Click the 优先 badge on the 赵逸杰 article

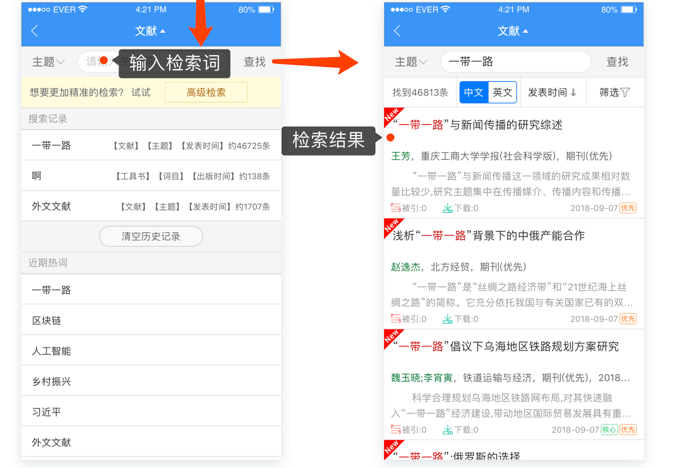(x=628, y=319)
